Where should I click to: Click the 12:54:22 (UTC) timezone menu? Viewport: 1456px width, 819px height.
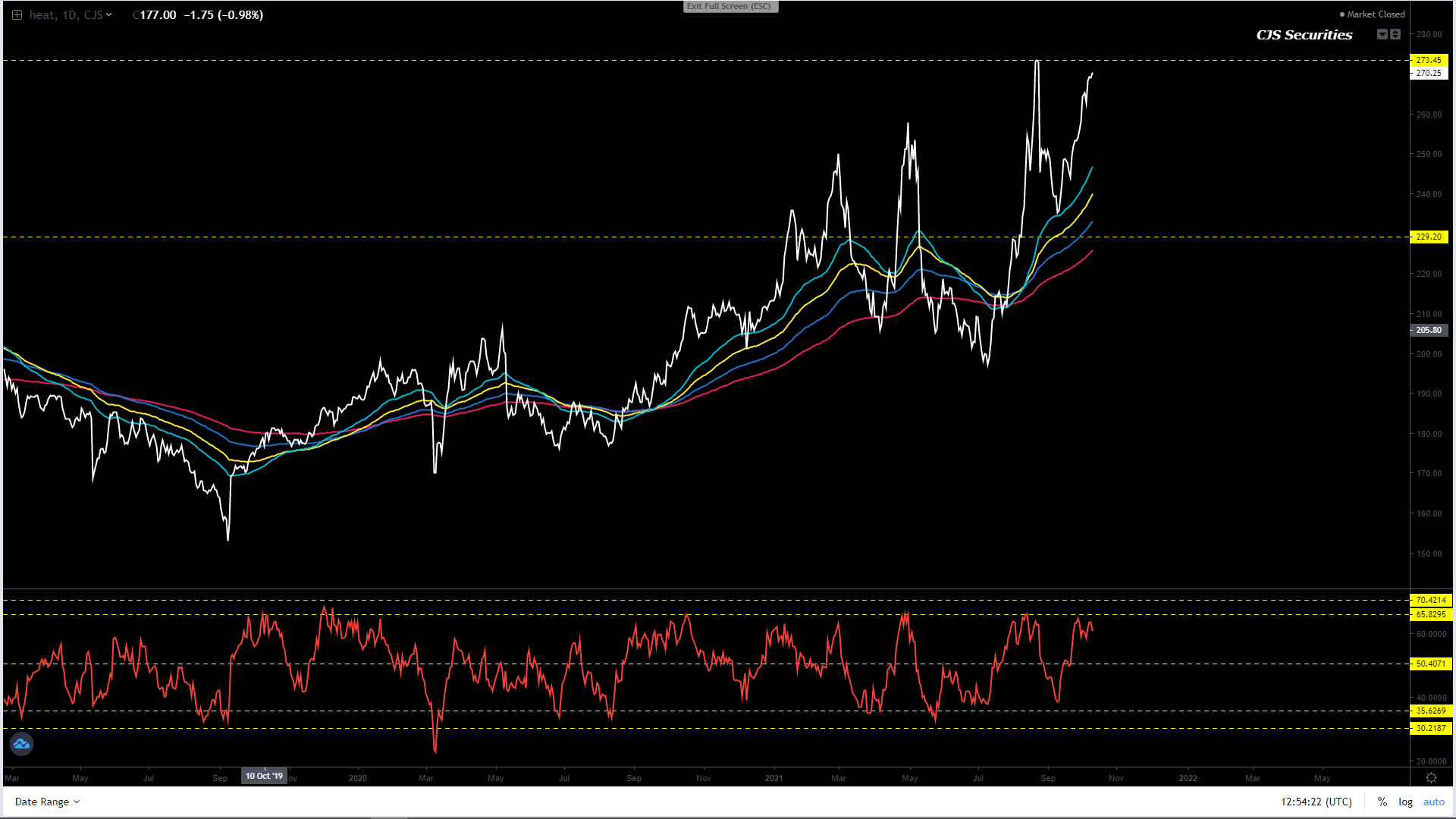tap(1316, 802)
